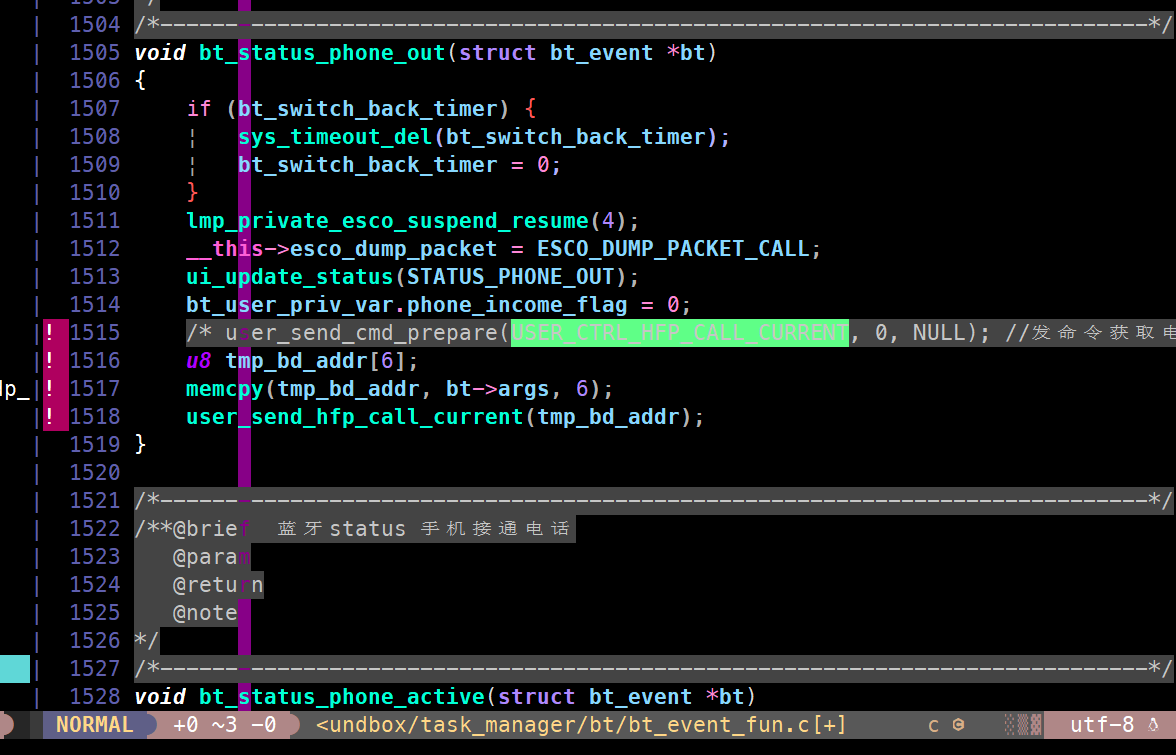Click the opening brace on line 1507
The image size is (1176, 755).
530,109
